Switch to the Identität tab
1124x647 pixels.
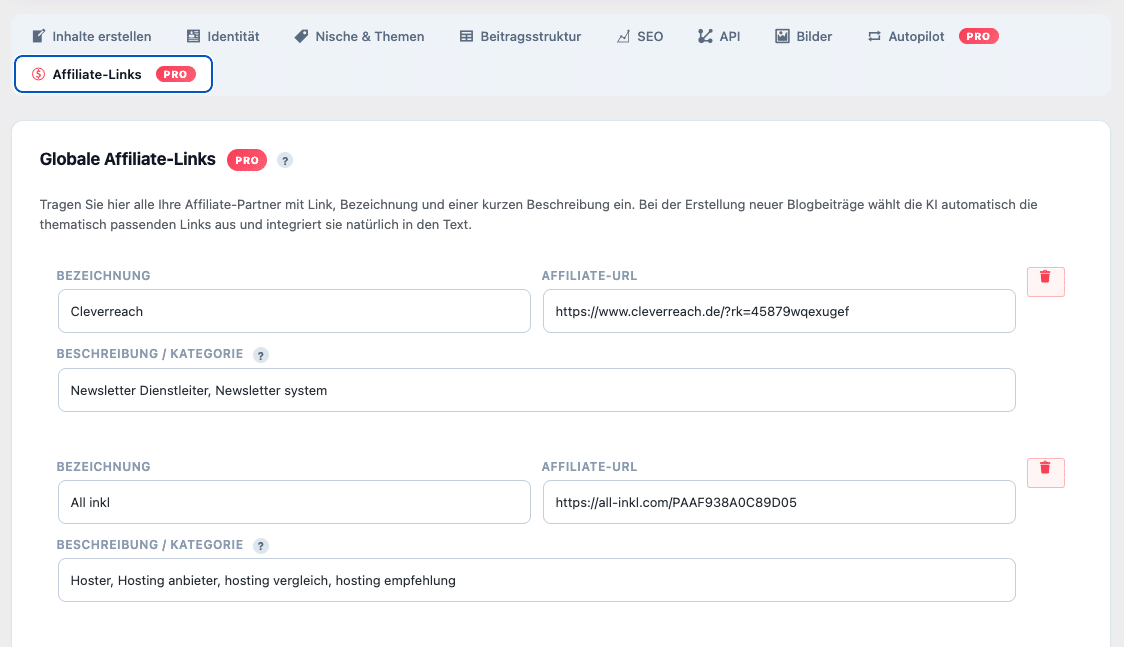click(223, 36)
